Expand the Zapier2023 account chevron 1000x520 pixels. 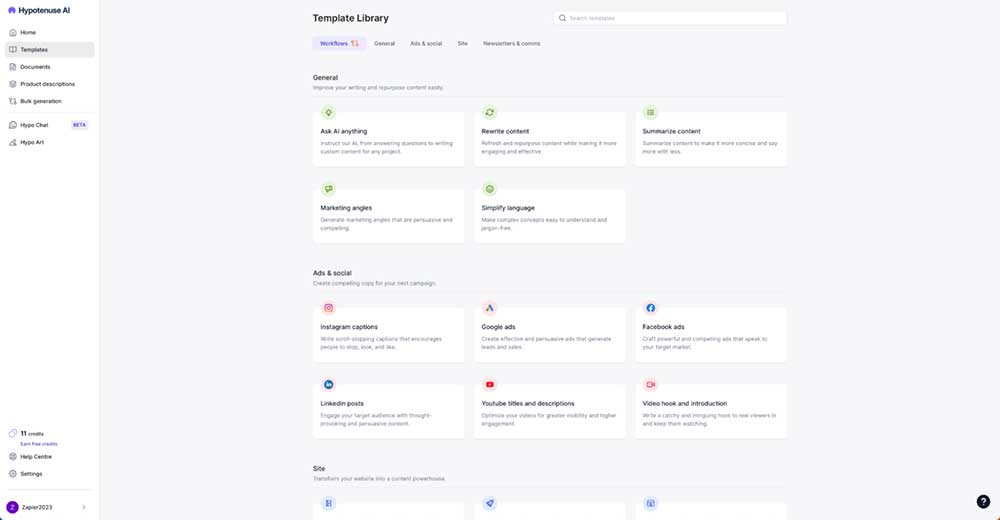coord(84,507)
